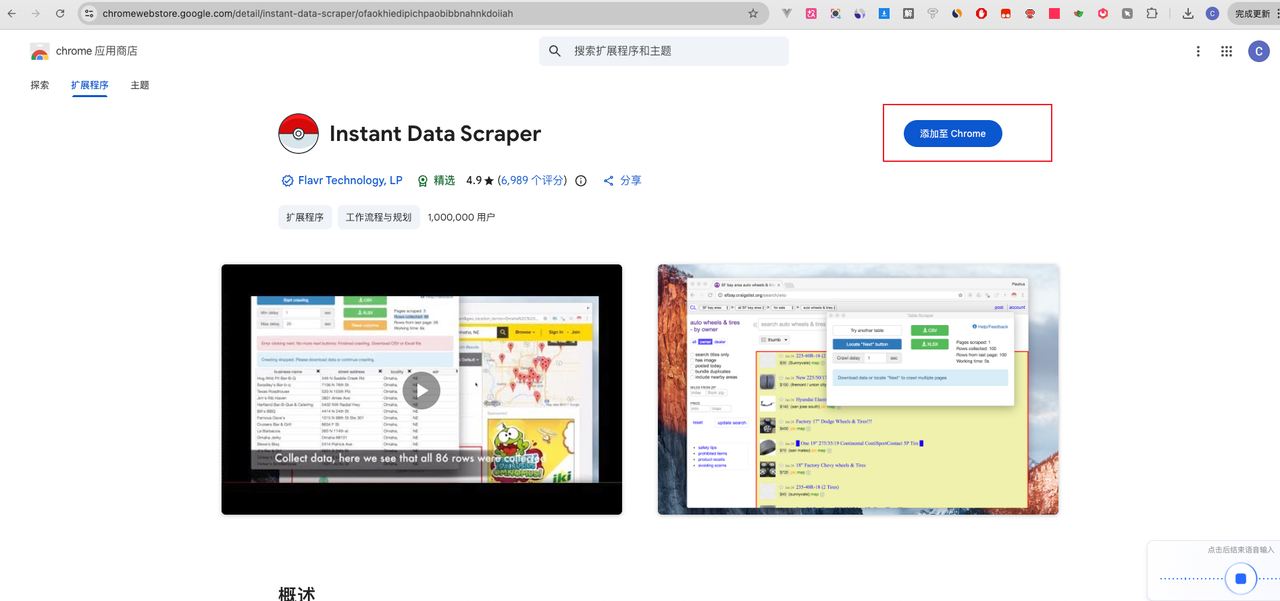Click the solid red square extension icon
Viewport: 1280px width, 601px height.
coord(1054,14)
